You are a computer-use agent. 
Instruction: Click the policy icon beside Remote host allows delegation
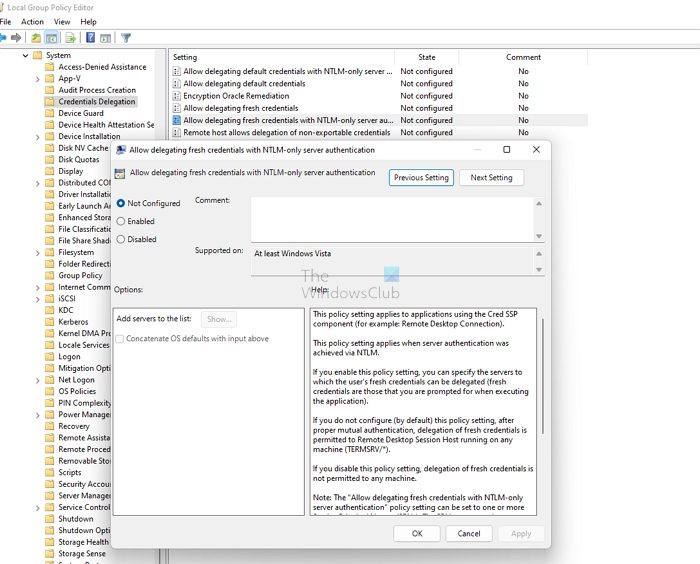point(177,133)
